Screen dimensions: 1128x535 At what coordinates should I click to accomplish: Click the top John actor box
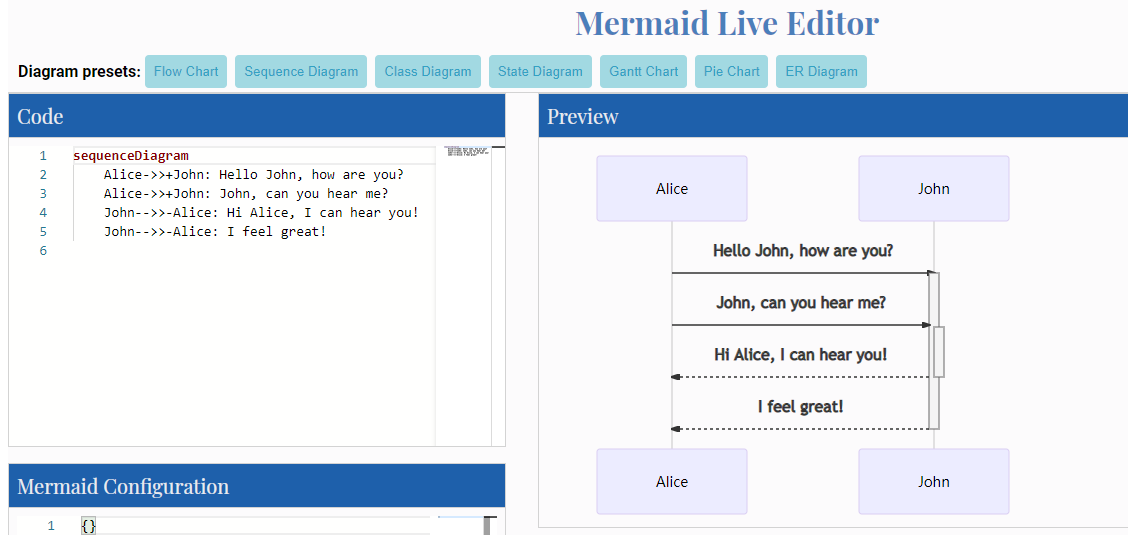click(933, 188)
